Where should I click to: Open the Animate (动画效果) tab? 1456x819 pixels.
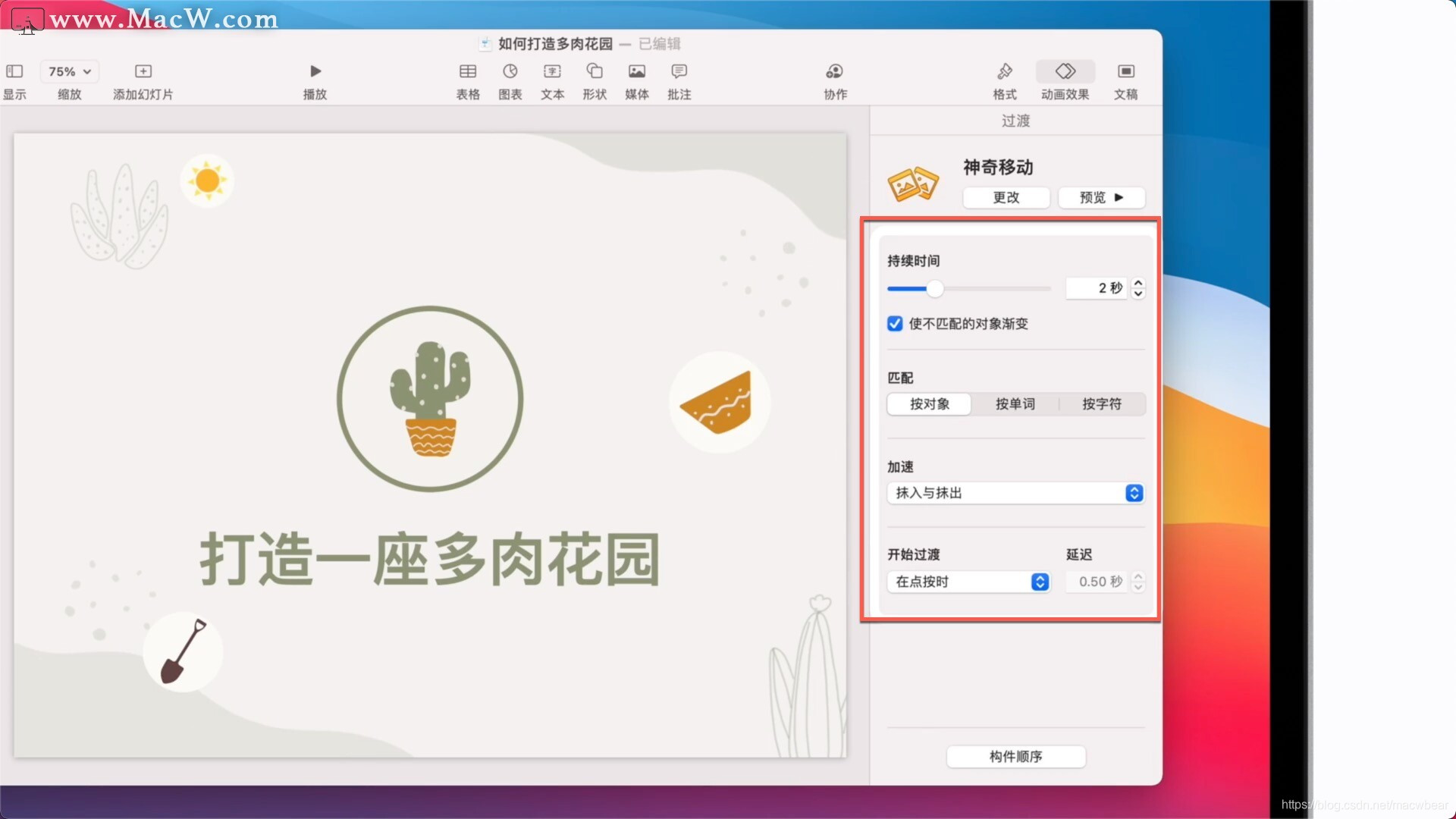(1065, 71)
